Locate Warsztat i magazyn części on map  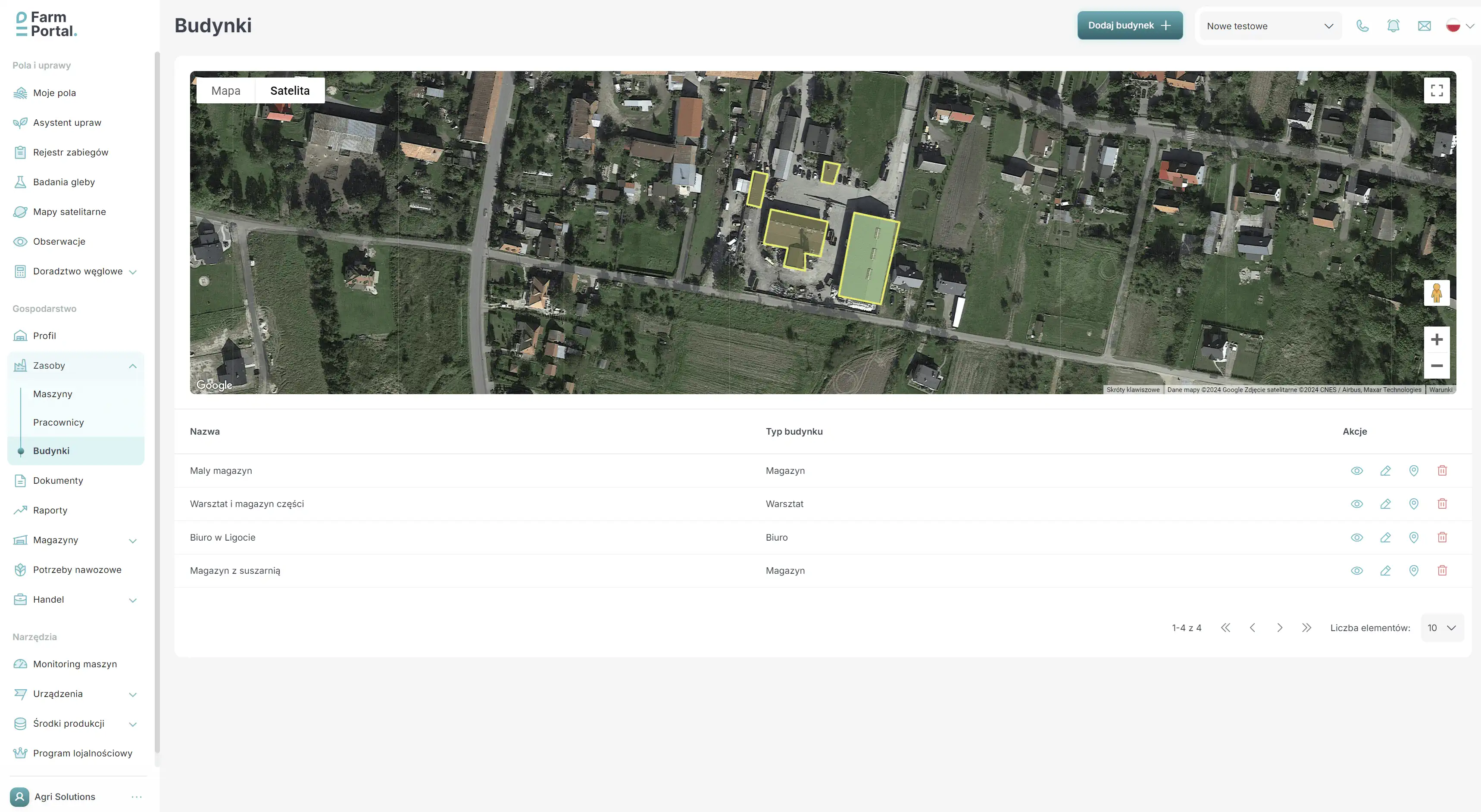tap(1414, 504)
